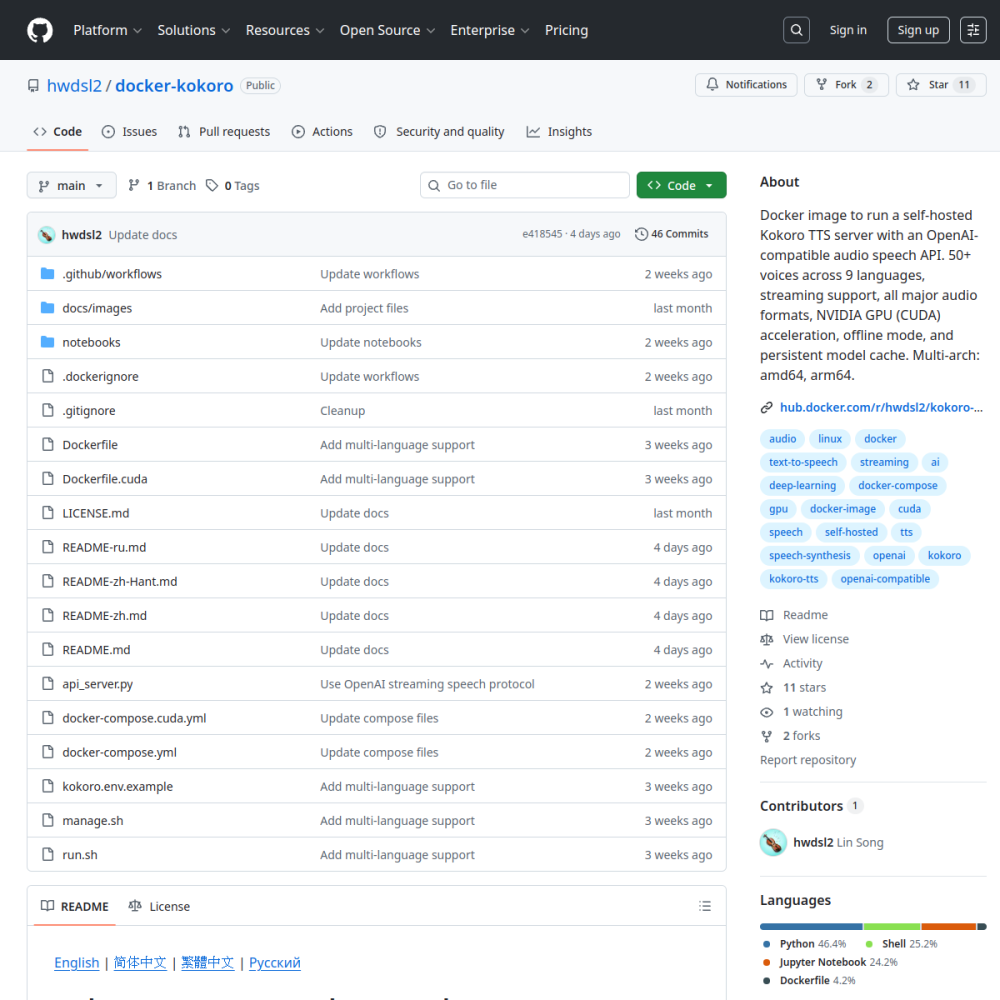Click the eye icon beside 1 watching
Screen dimensions: 1000x1000
pyautogui.click(x=767, y=712)
